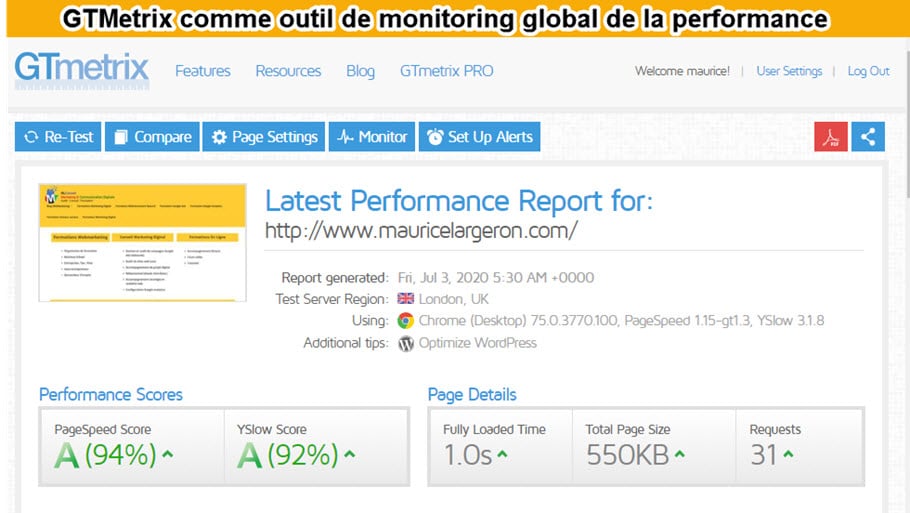This screenshot has width=910, height=513.
Task: Click the YSlow Score A (92%)
Action: point(288,454)
